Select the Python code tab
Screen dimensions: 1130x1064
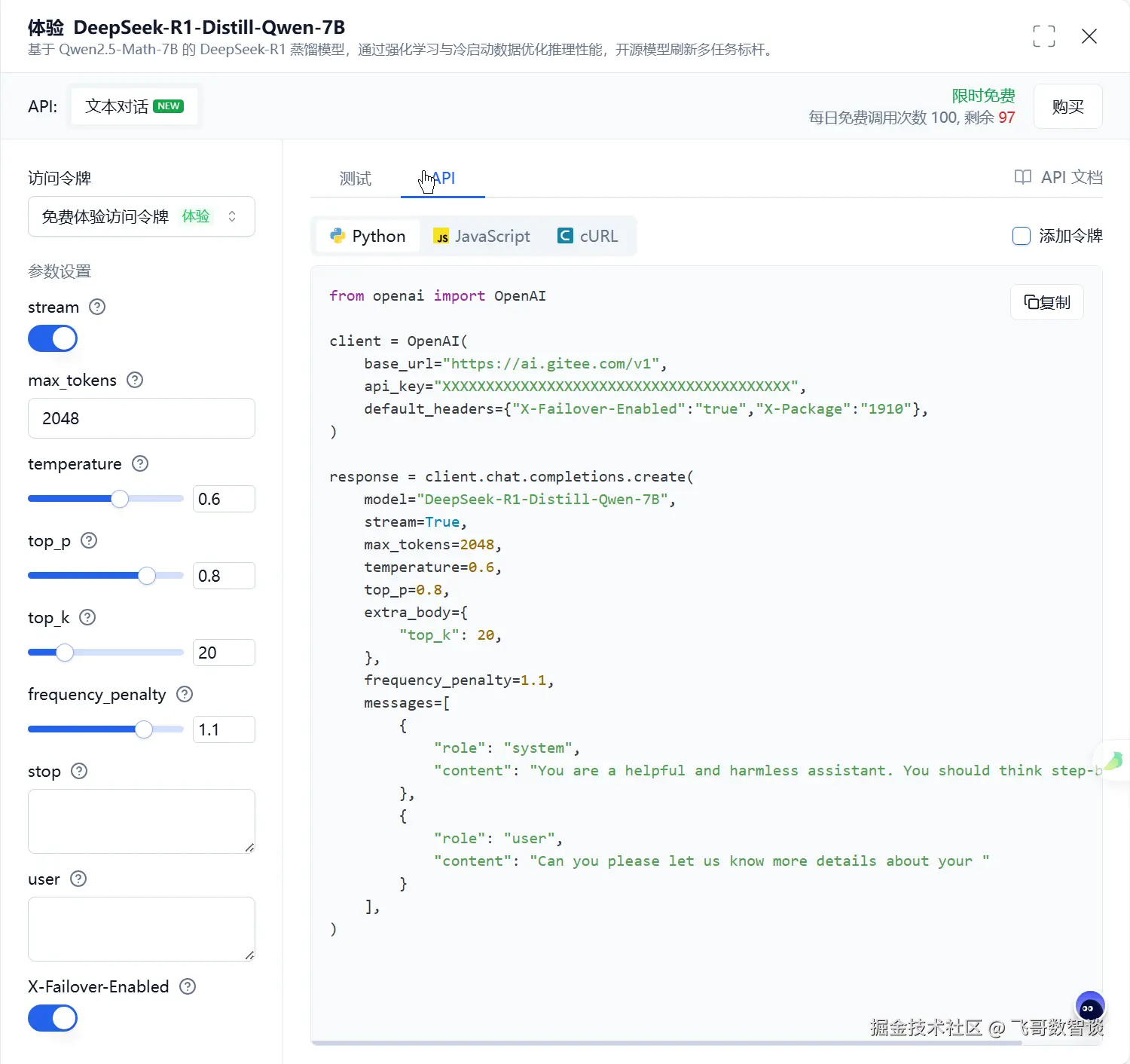(368, 236)
